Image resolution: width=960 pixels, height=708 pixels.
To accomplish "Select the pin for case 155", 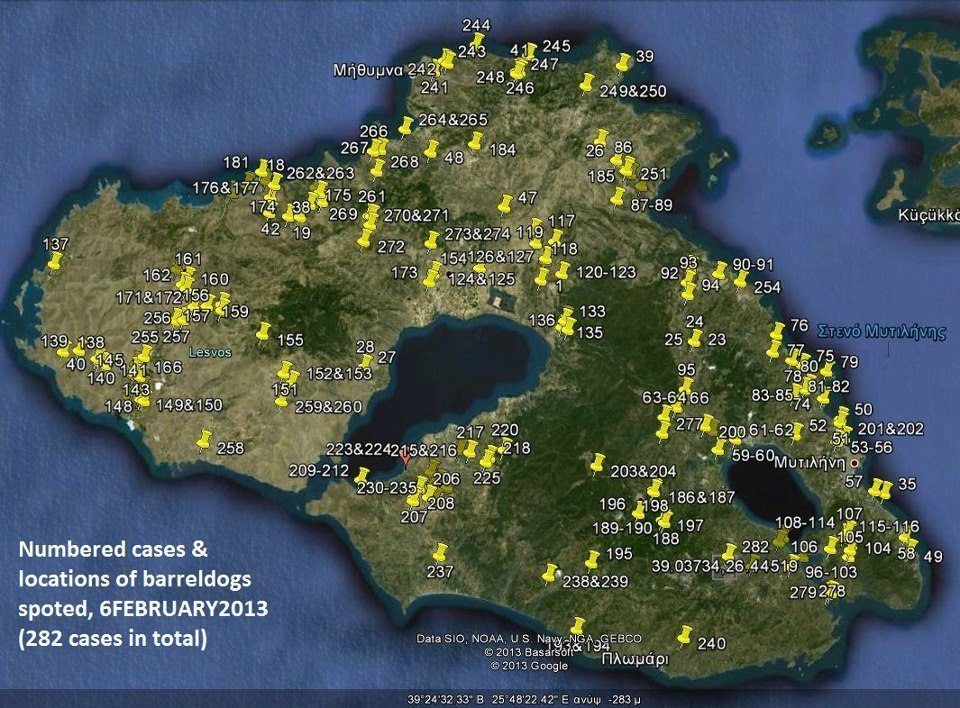I will [x=264, y=331].
